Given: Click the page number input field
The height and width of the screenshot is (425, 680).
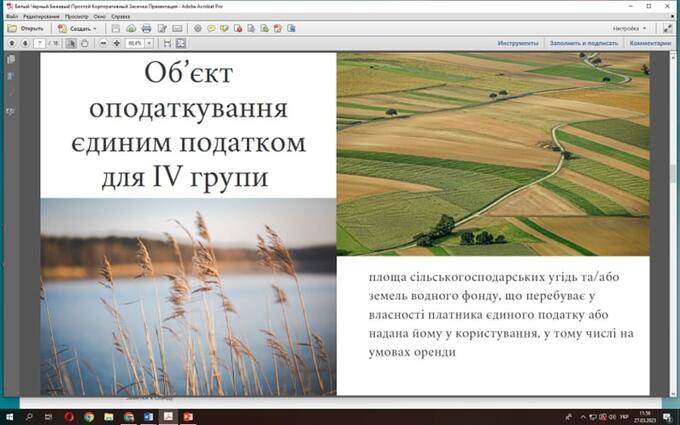Looking at the screenshot, I should (39, 43).
